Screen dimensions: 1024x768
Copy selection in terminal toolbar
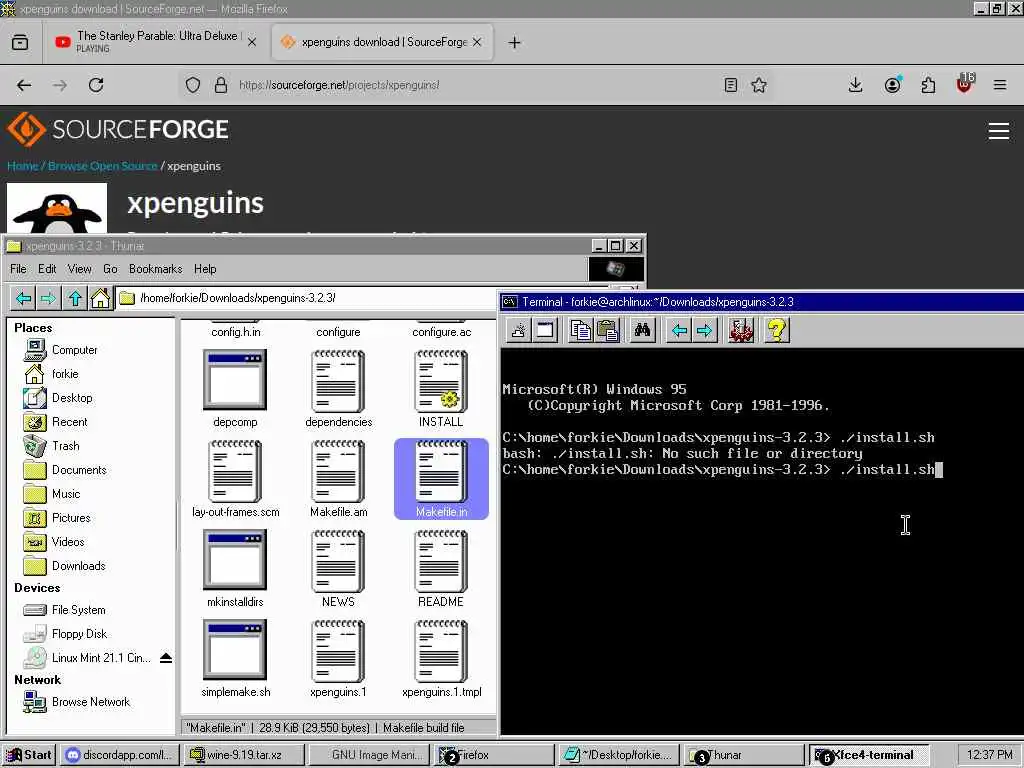click(581, 330)
